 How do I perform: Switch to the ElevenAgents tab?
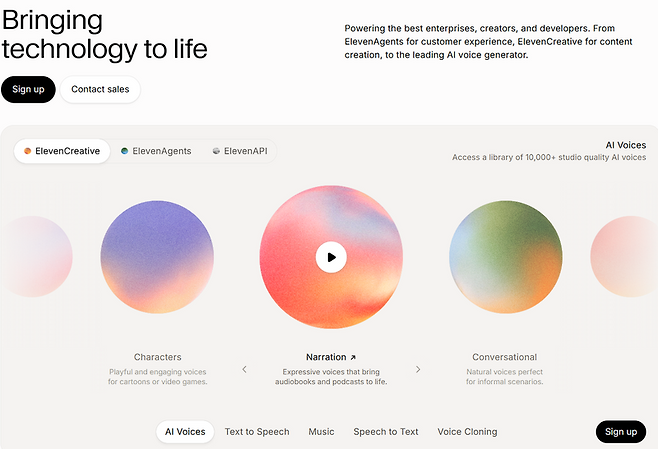tap(156, 151)
